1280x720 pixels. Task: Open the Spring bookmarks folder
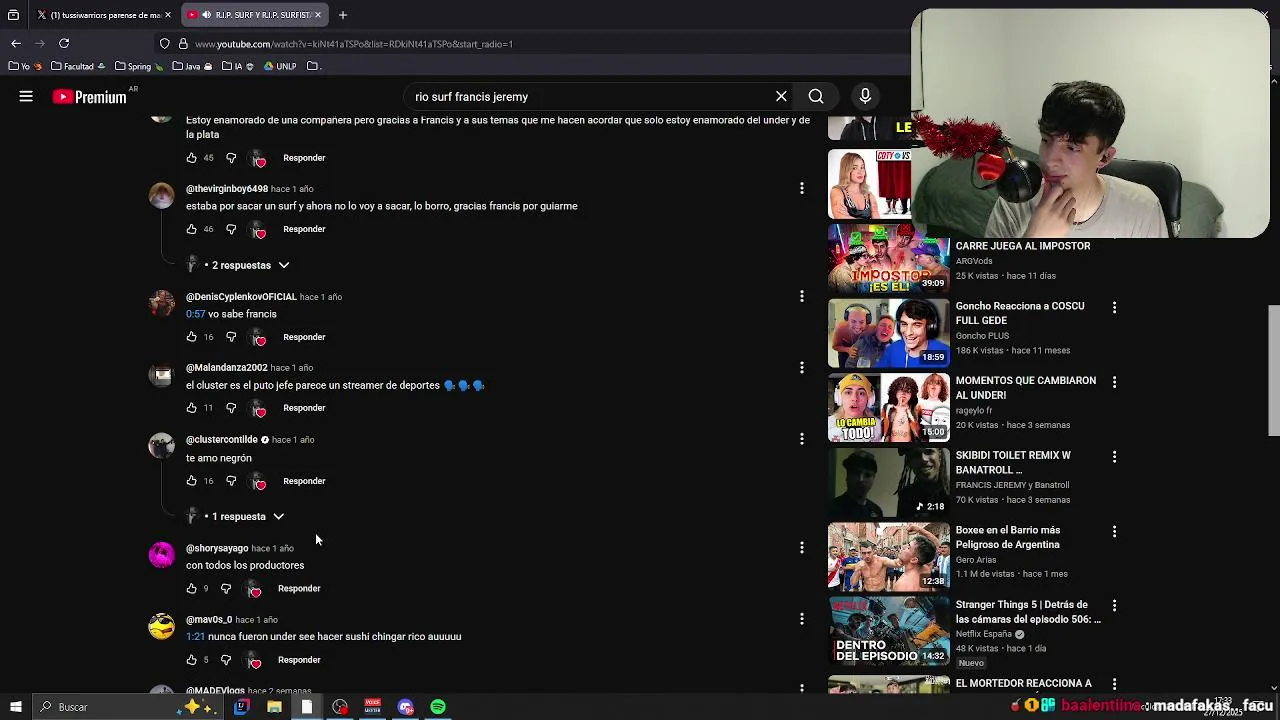pyautogui.click(x=139, y=66)
